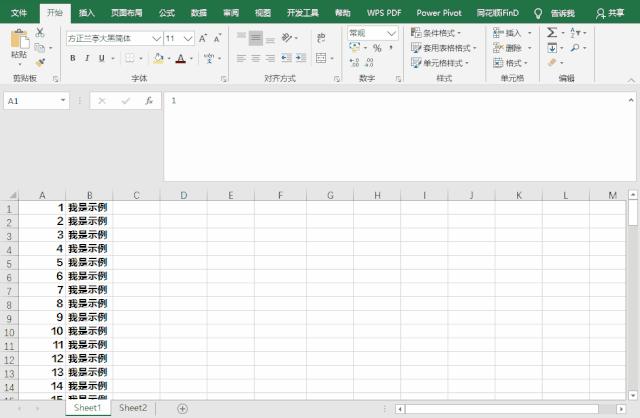Switch to the Power Pivot tab

click(x=439, y=13)
